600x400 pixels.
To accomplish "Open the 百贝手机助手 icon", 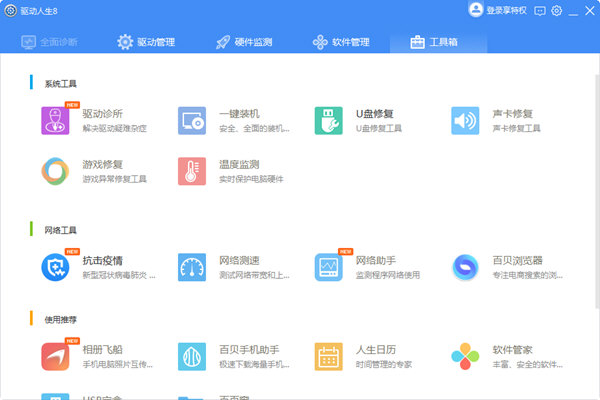I will [x=192, y=356].
